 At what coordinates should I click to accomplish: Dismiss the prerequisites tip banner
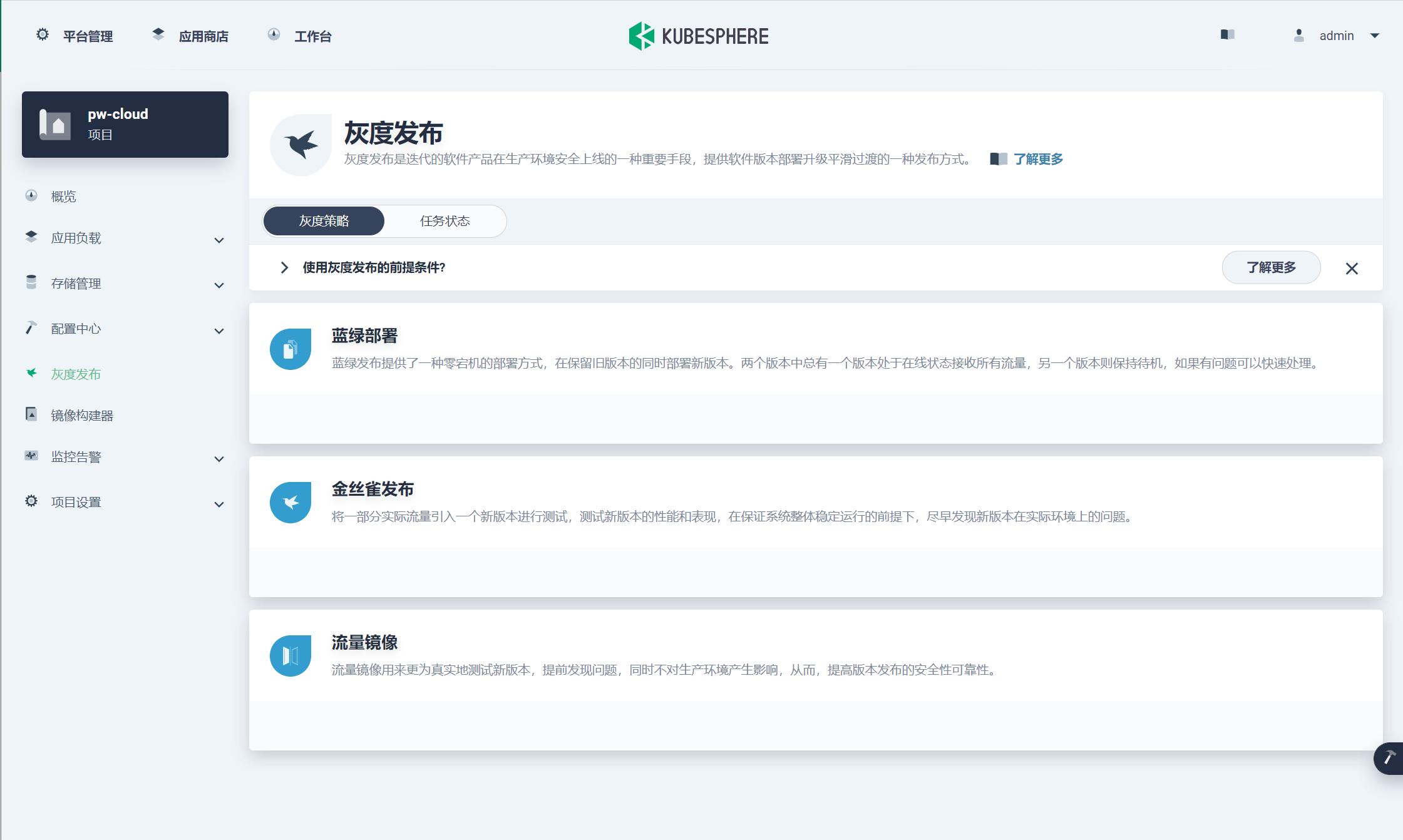click(1352, 269)
